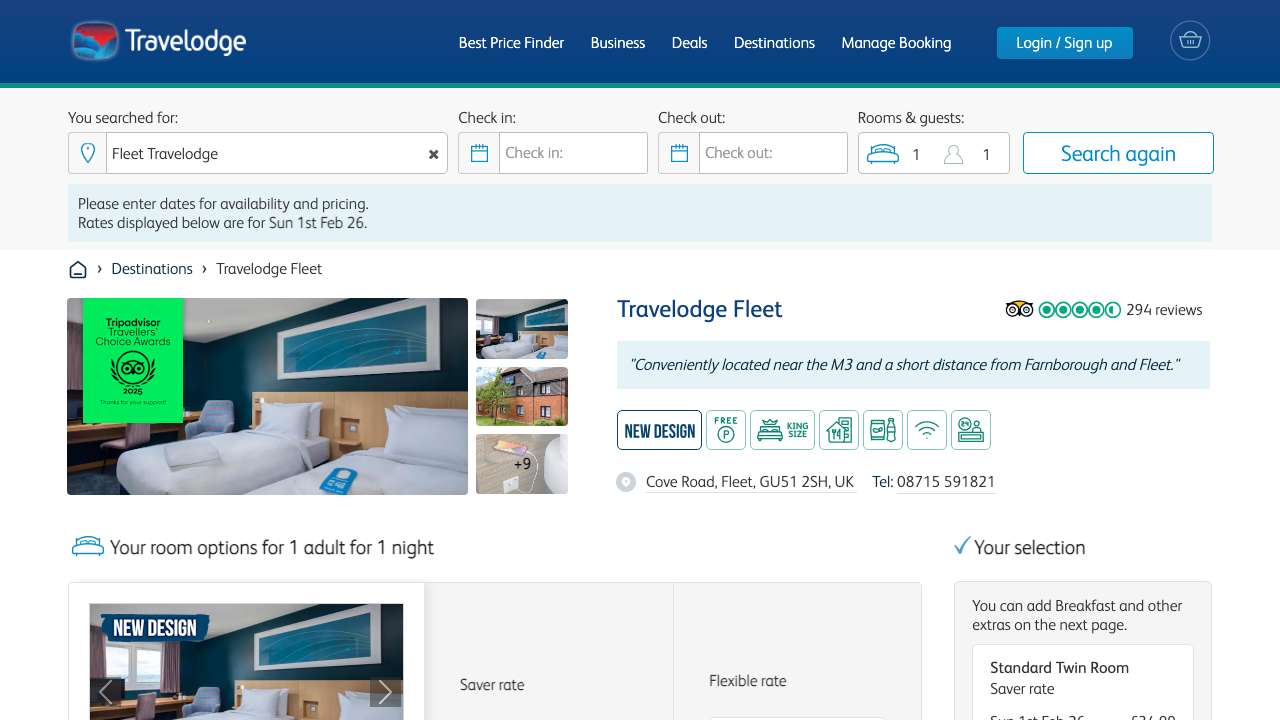The image size is (1280, 720).
Task: Click the home icon in the breadcrumb
Action: [78, 268]
